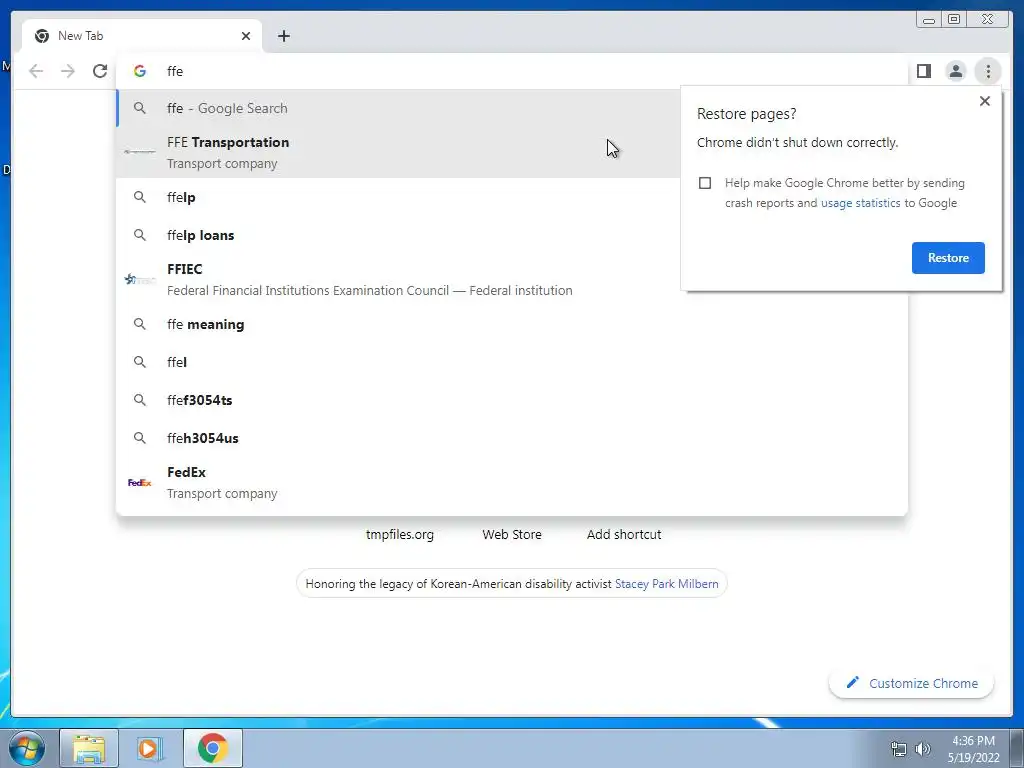Open tmpfiles.org shortcut
1024x768 pixels.
(400, 534)
